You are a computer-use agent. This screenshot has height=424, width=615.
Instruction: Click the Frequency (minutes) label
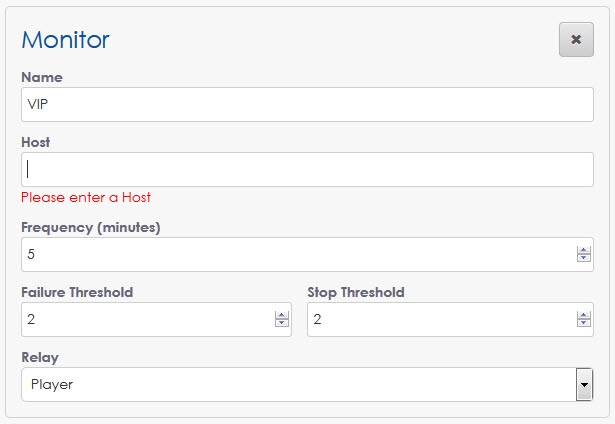(x=90, y=227)
